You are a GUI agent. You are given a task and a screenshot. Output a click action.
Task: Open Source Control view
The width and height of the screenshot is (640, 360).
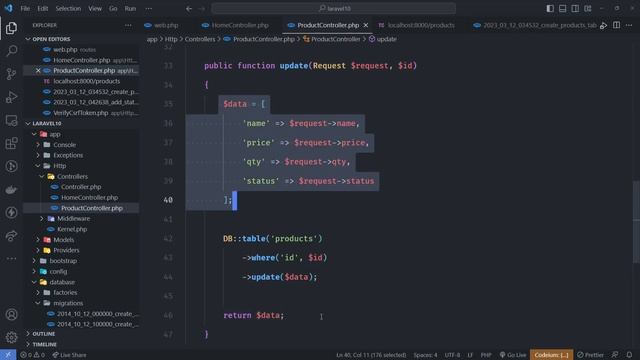tap(11, 74)
